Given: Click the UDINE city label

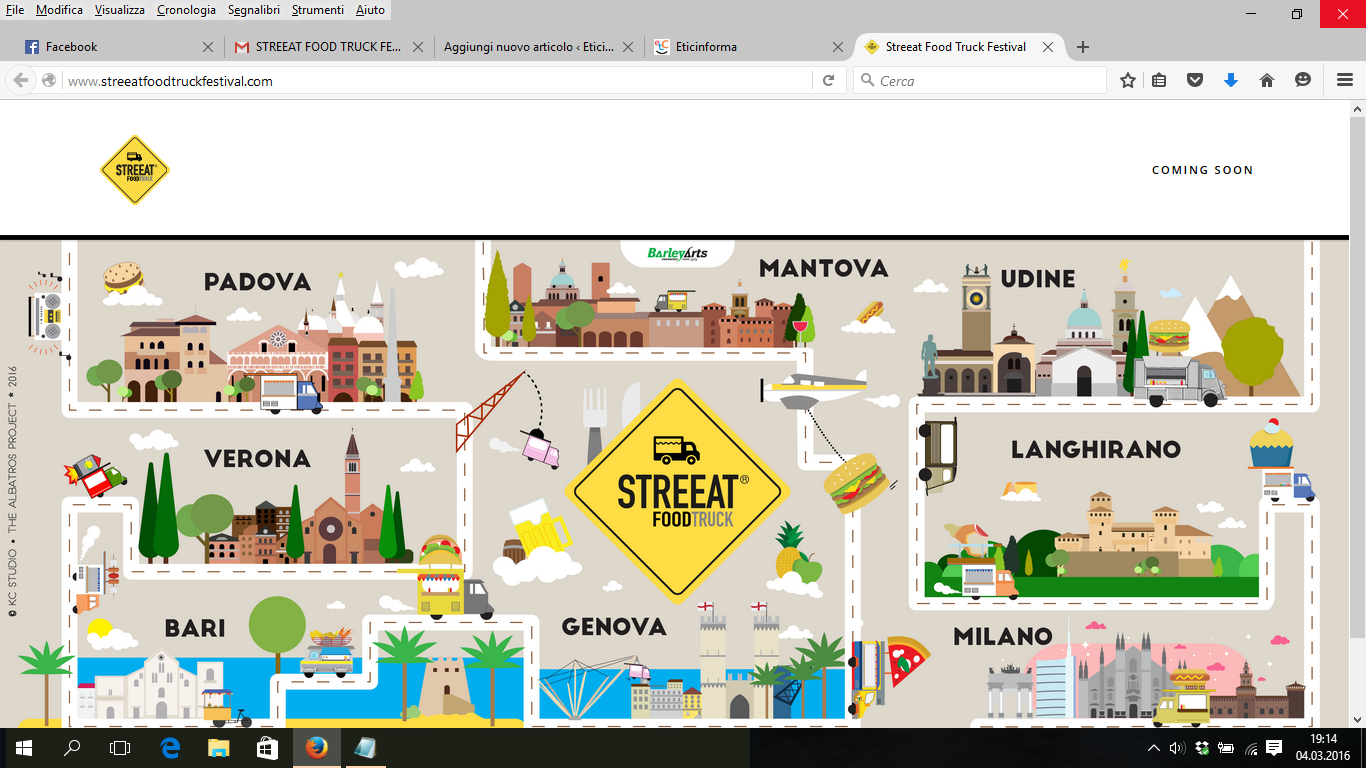Looking at the screenshot, I should click(1038, 279).
